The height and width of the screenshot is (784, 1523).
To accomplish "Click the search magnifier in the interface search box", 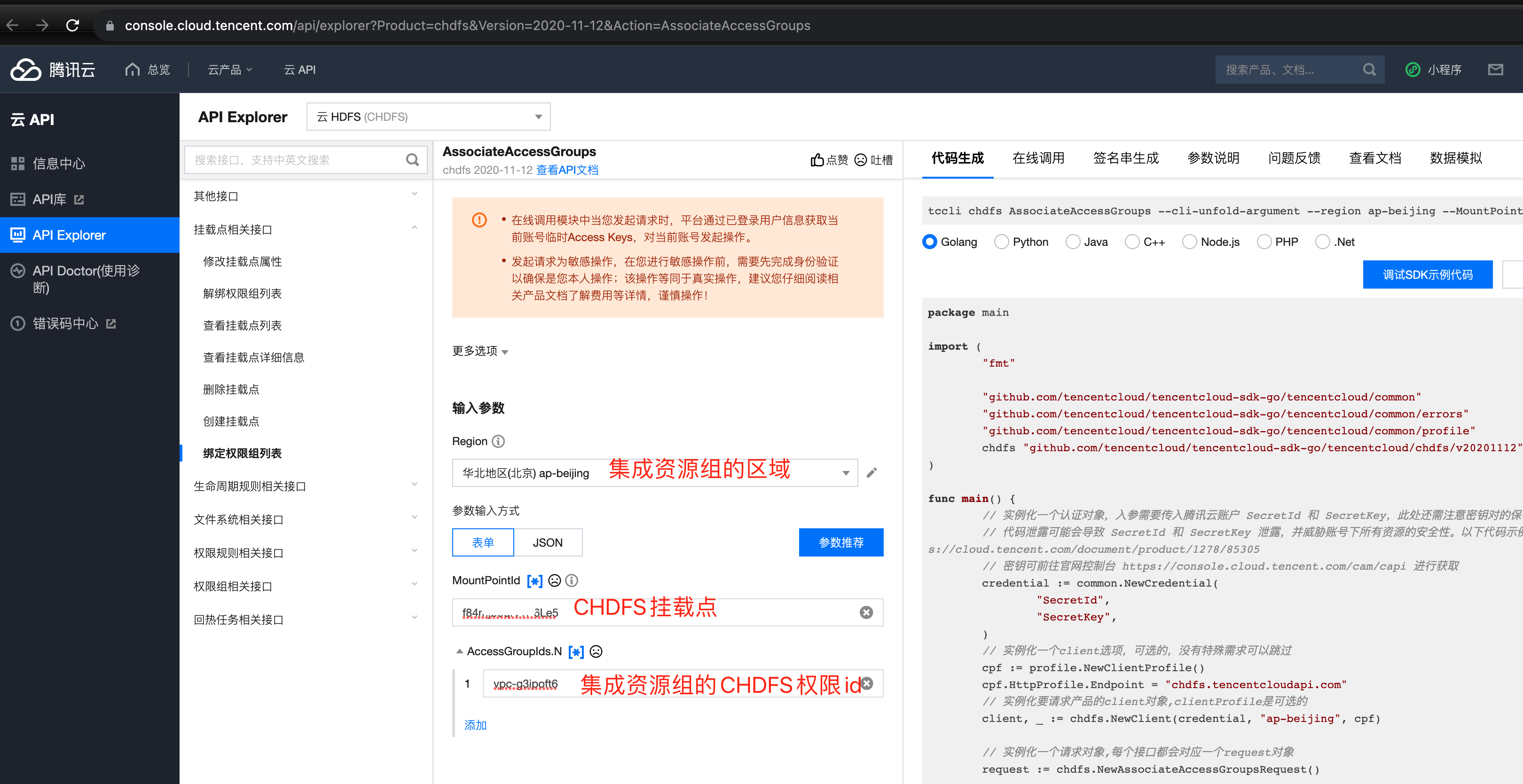I will 412,160.
